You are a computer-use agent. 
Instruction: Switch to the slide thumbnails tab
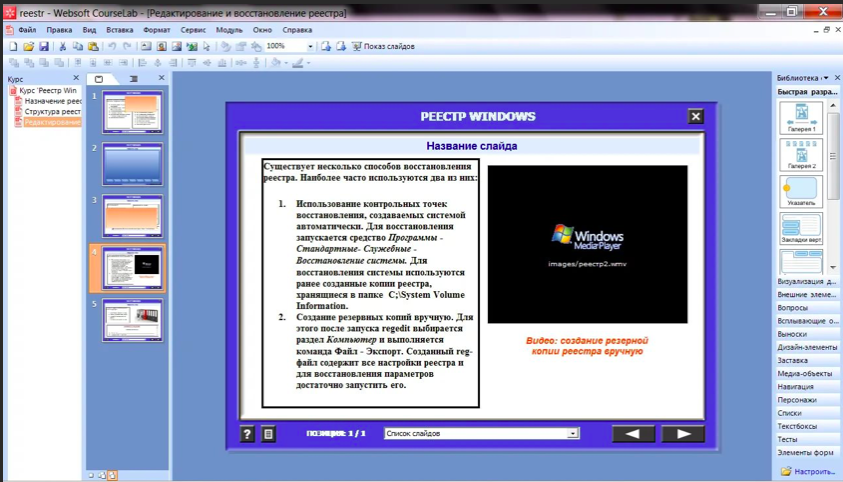coord(99,79)
